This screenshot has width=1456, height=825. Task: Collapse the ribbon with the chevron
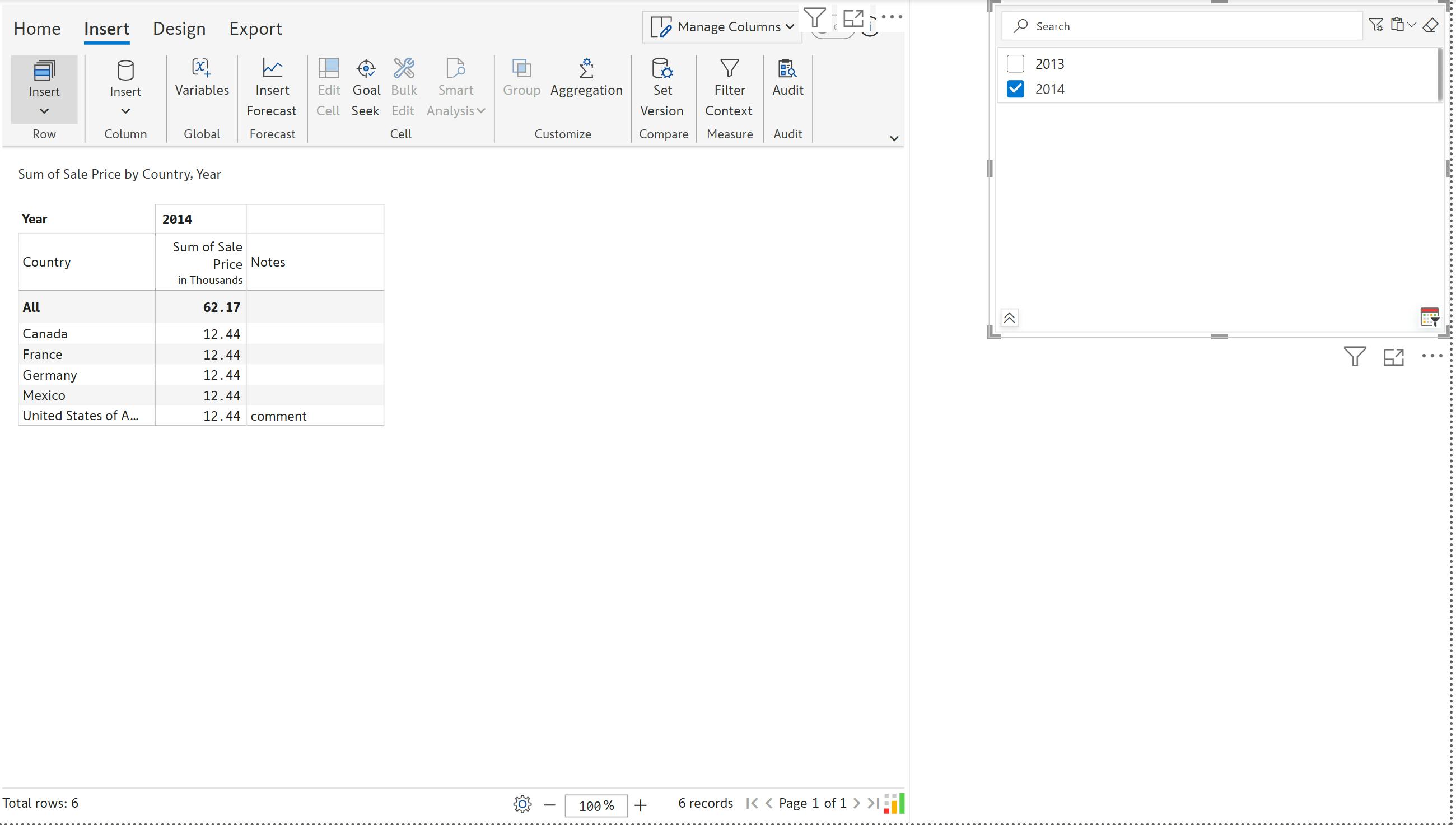(x=894, y=138)
